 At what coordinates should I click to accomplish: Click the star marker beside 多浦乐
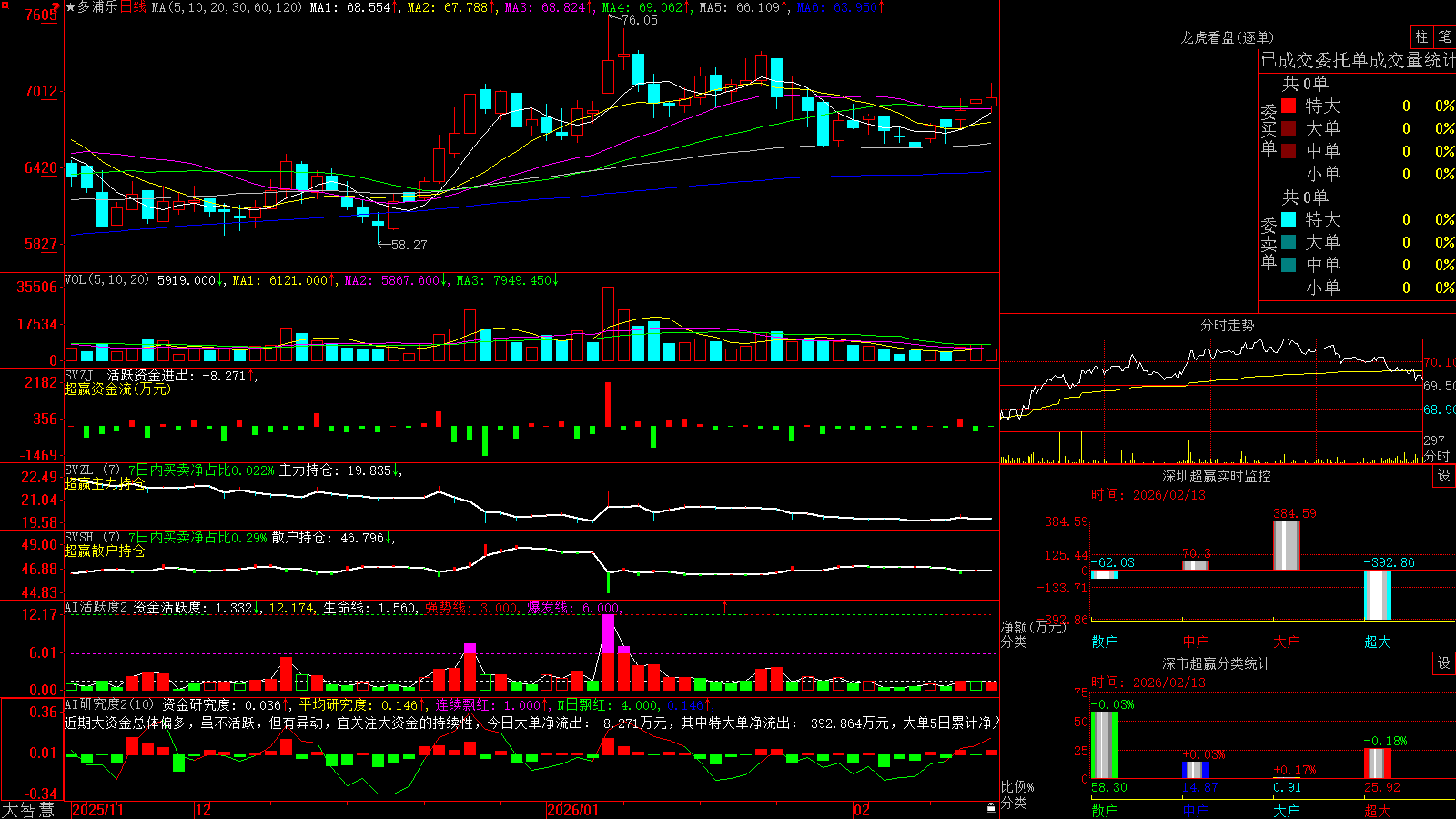71,7
